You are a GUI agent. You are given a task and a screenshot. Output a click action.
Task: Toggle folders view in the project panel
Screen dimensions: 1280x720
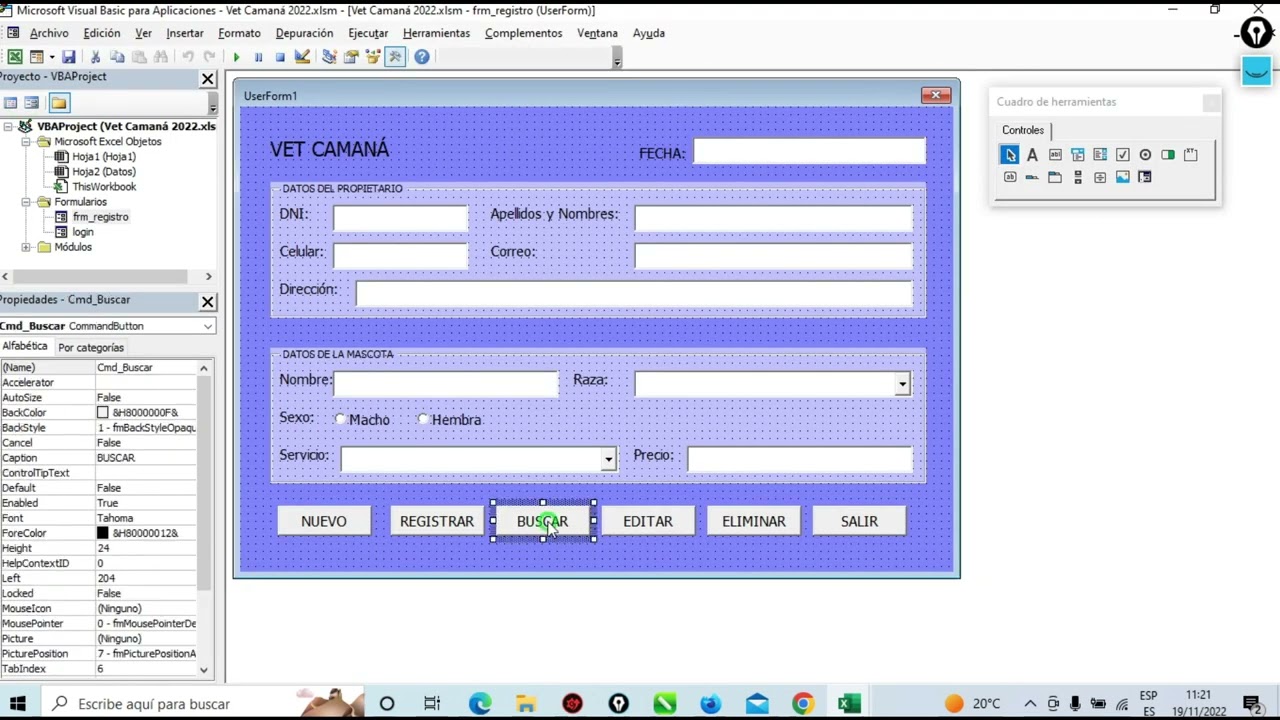click(x=59, y=103)
